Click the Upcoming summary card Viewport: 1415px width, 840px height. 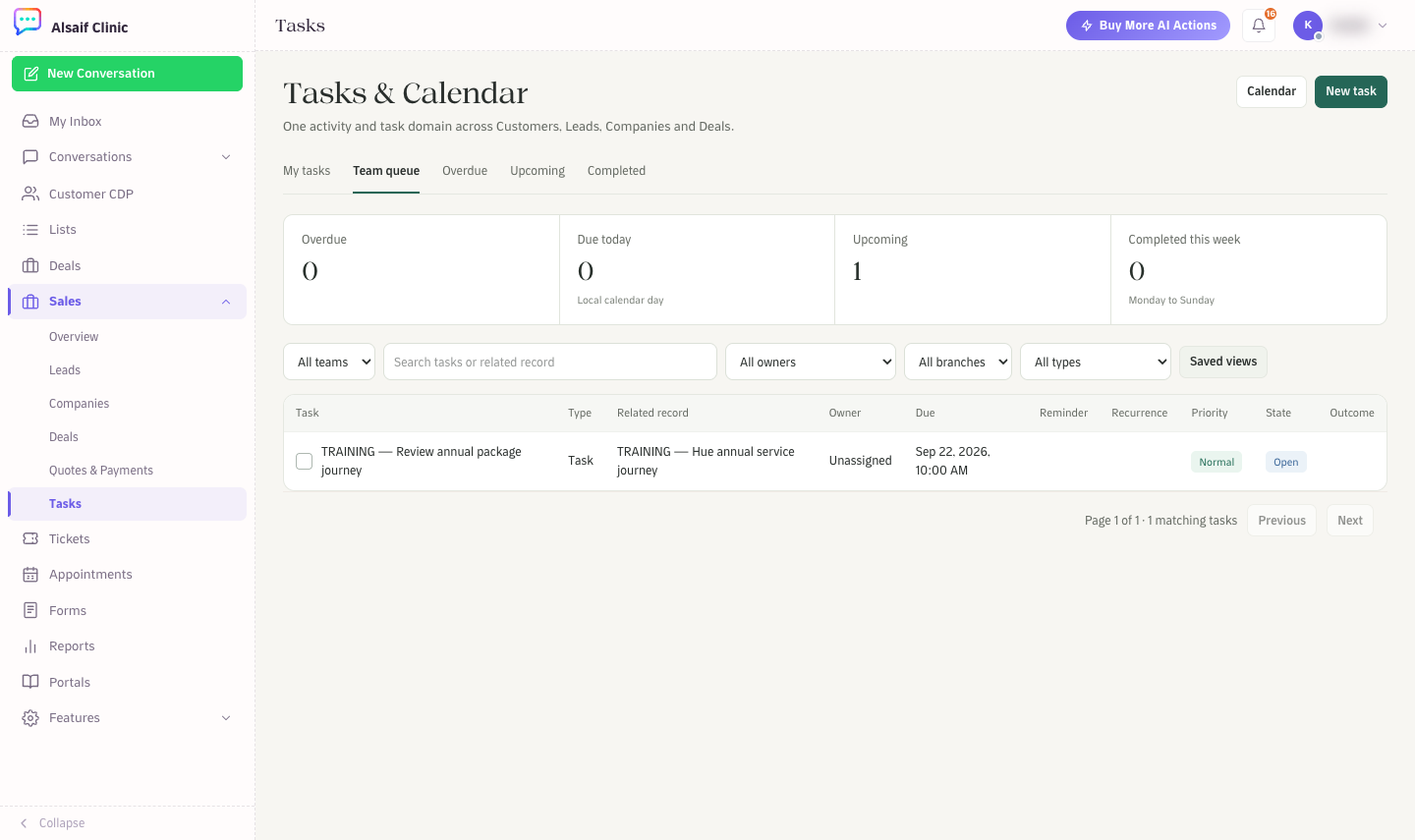point(973,269)
